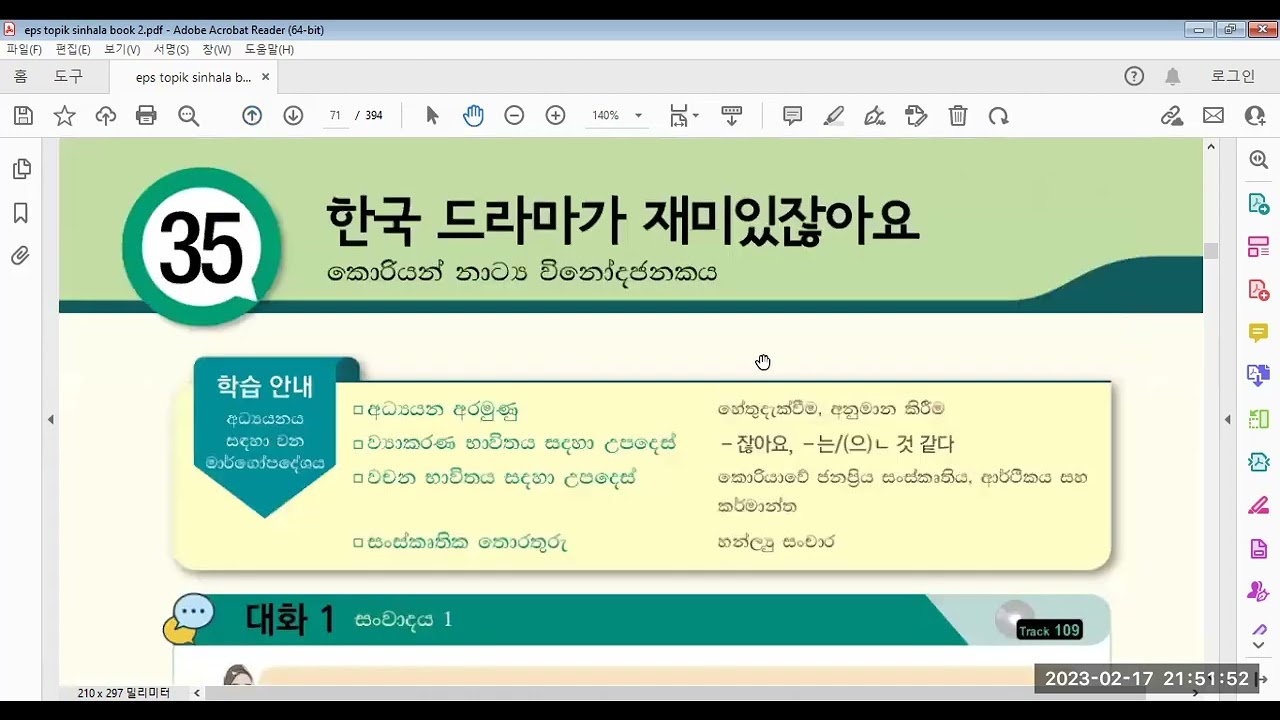Image resolution: width=1280 pixels, height=720 pixels.
Task: Print the document via printer icon
Action: click(146, 116)
